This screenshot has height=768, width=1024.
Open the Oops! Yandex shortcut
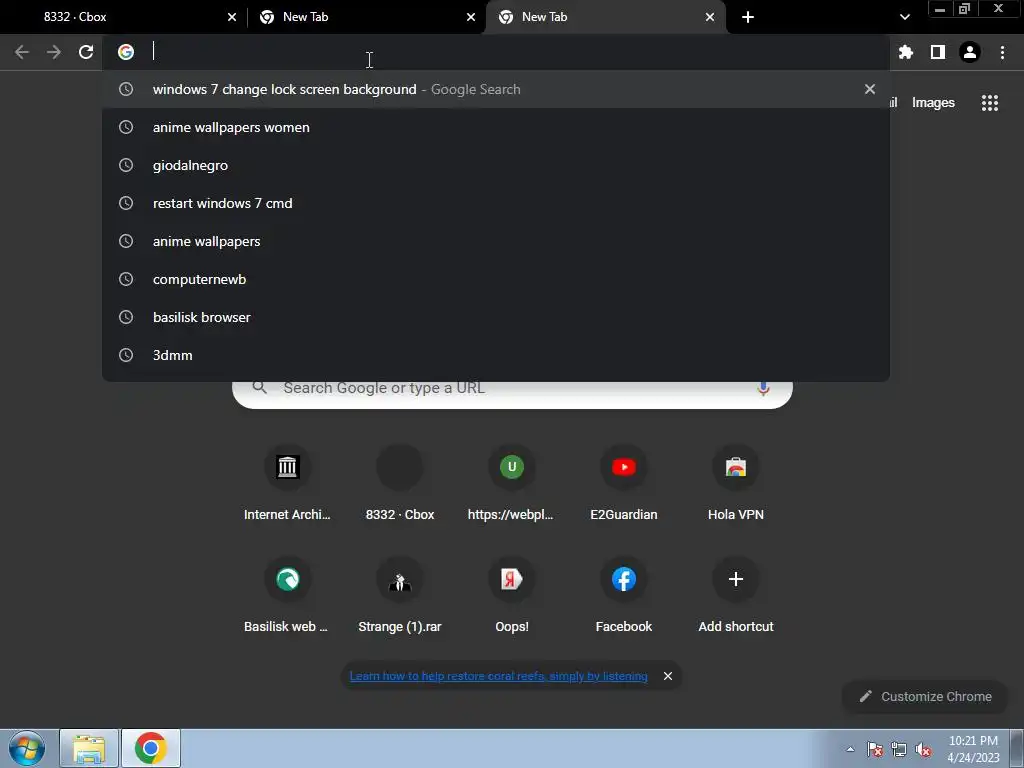(x=511, y=596)
